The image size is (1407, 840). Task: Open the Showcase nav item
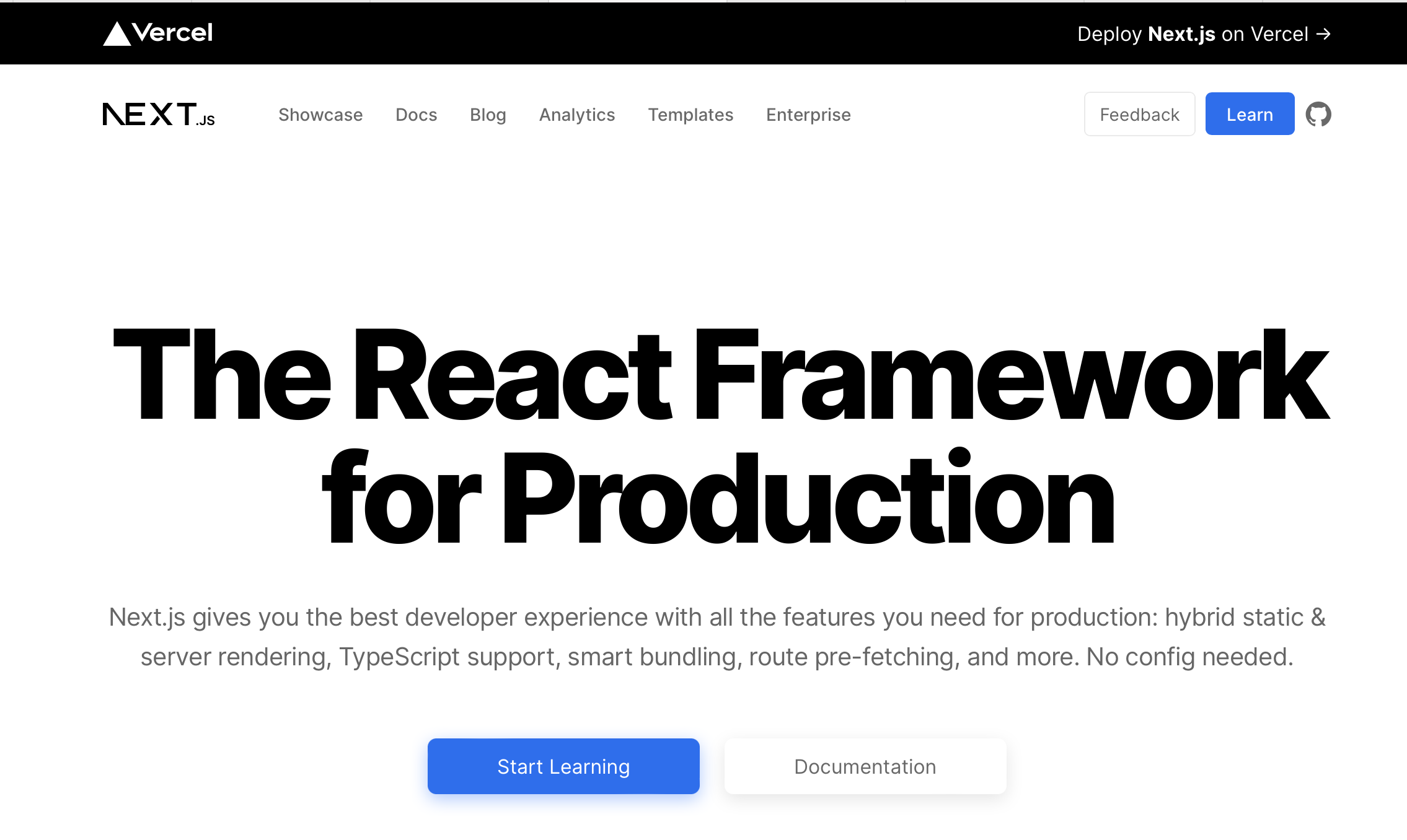point(320,115)
